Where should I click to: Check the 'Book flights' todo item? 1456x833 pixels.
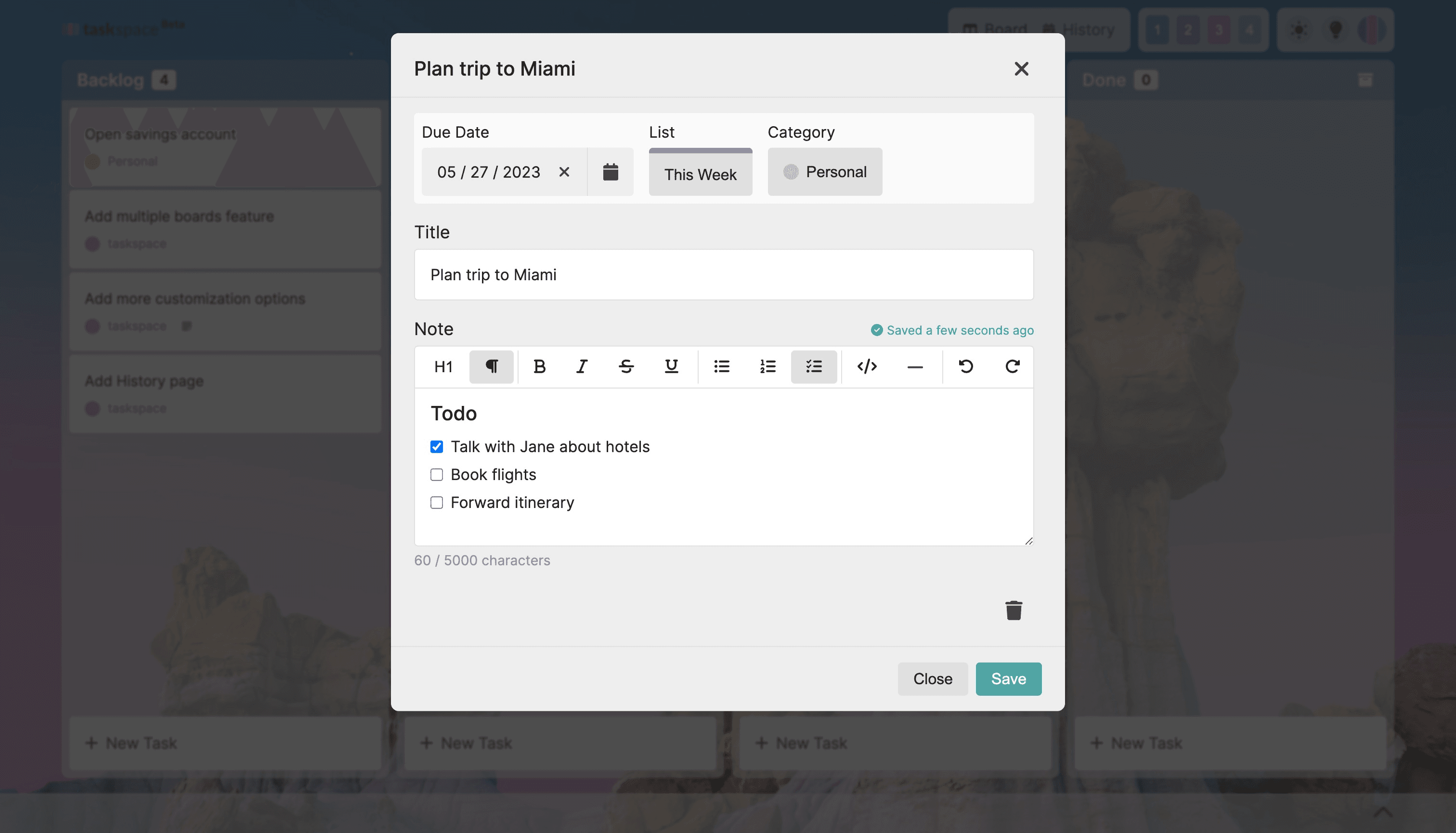click(437, 474)
